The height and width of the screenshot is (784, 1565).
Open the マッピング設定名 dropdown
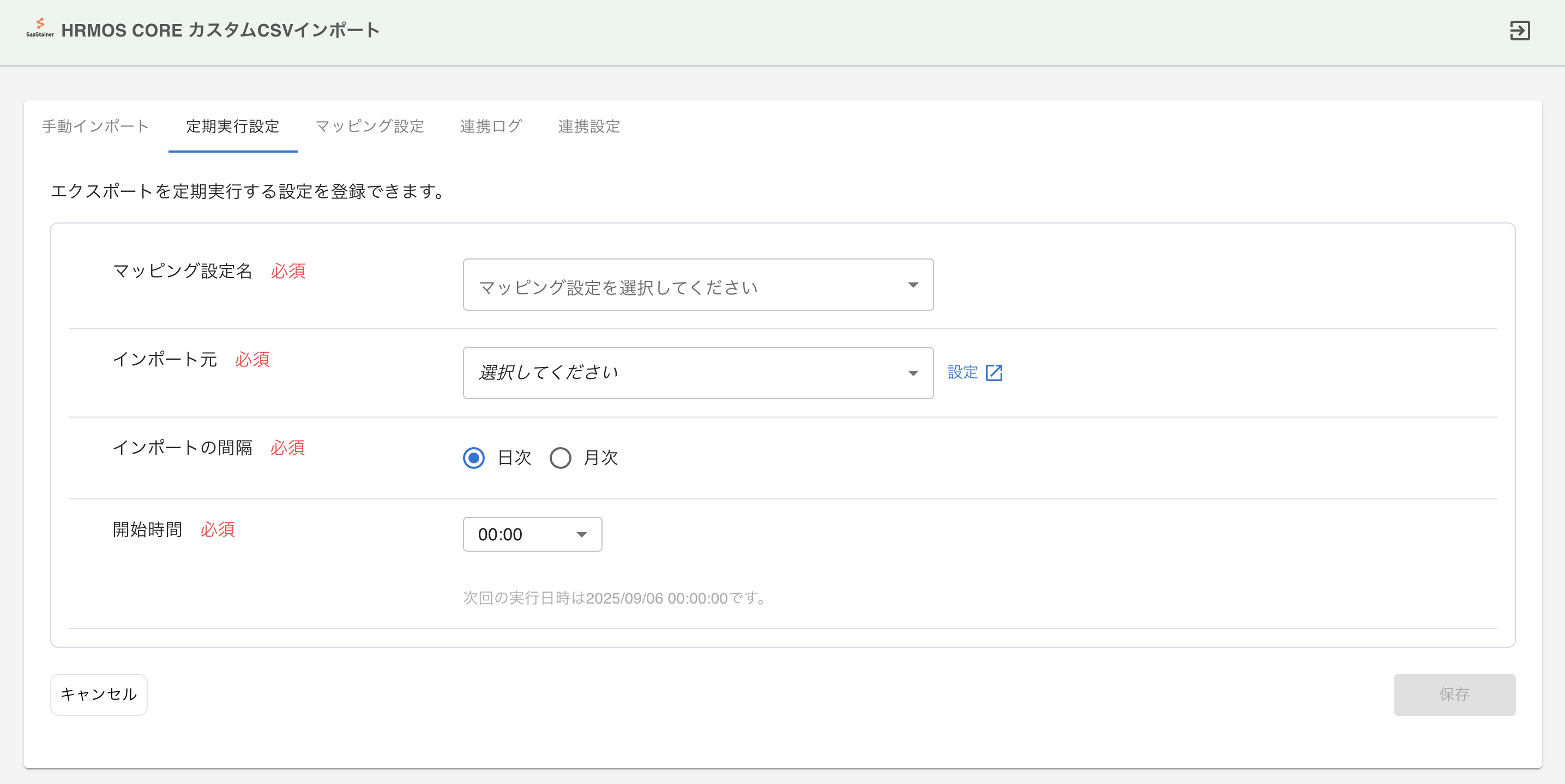697,284
